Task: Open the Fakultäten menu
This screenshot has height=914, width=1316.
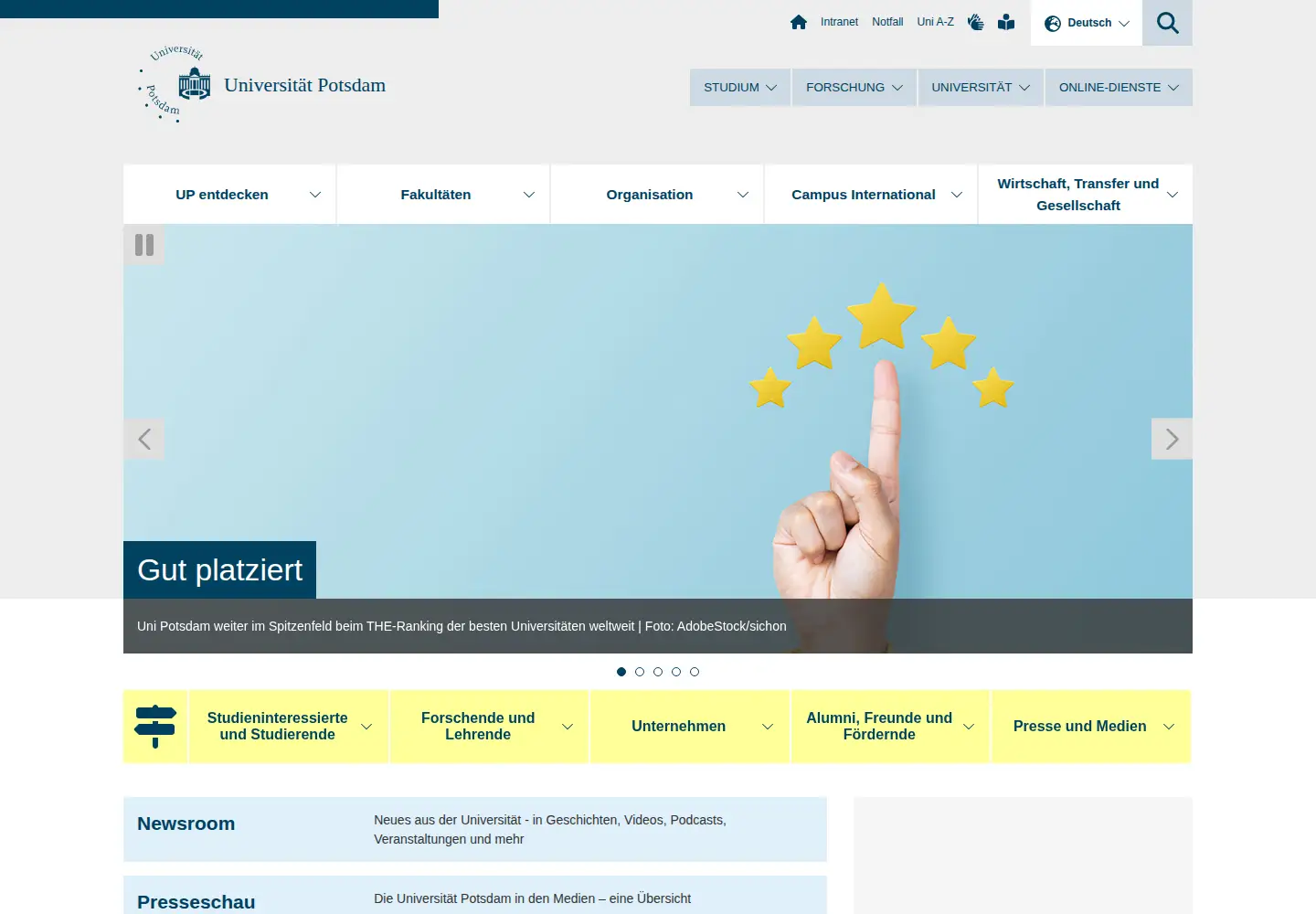Action: click(x=443, y=195)
